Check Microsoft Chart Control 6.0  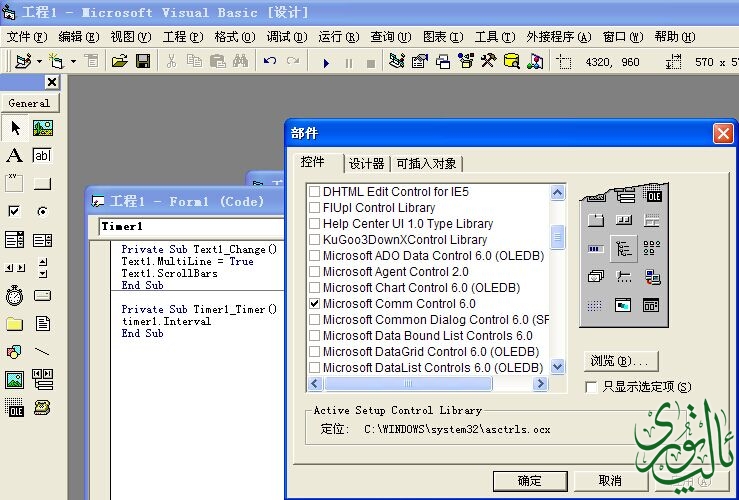coord(314,288)
